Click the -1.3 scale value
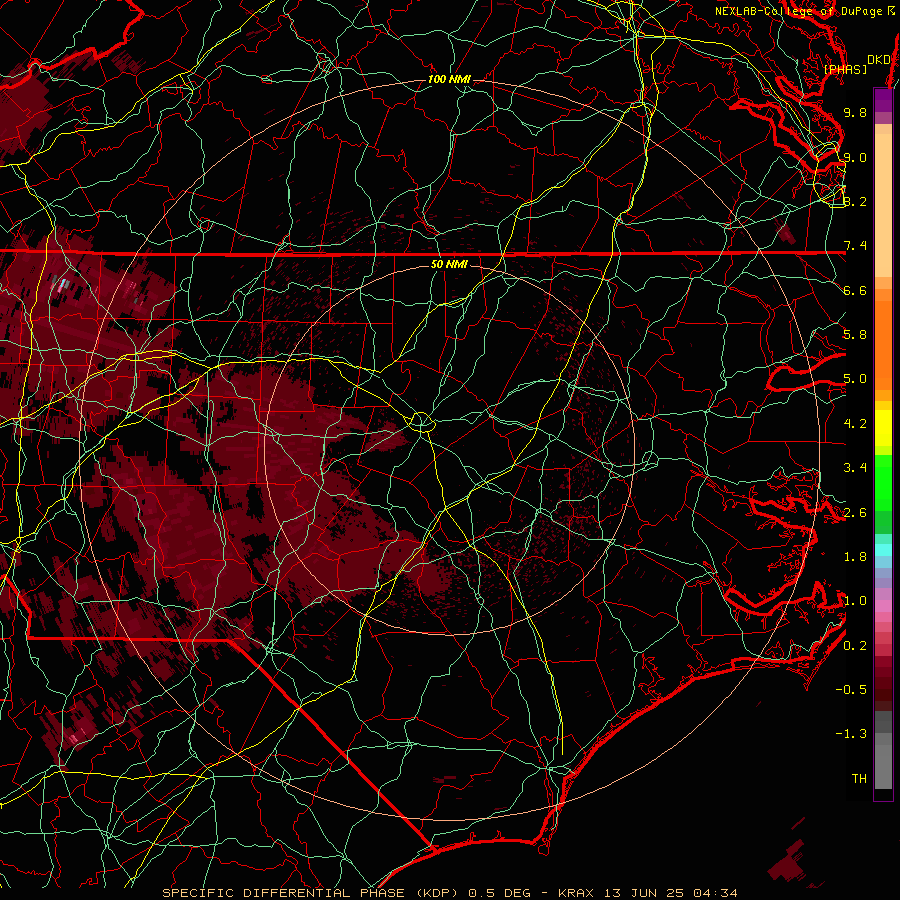 pos(851,734)
